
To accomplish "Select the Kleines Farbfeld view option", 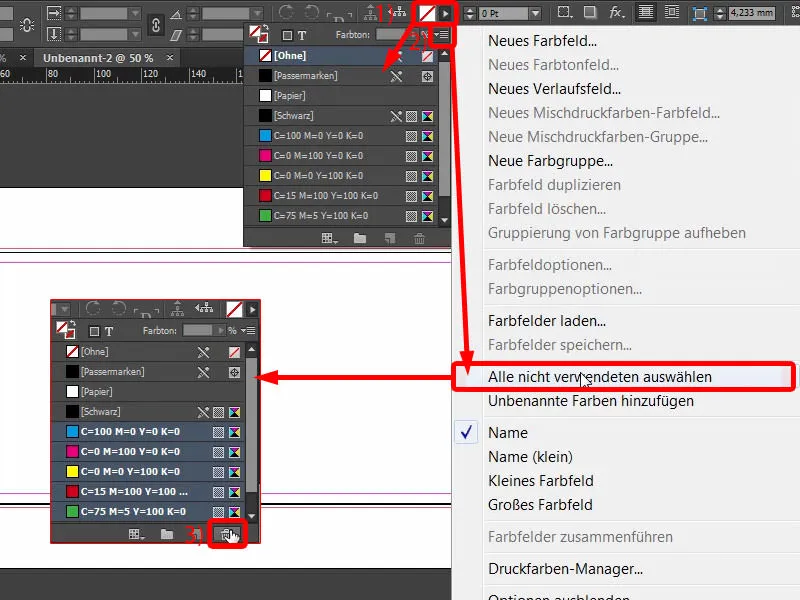I will (540, 481).
